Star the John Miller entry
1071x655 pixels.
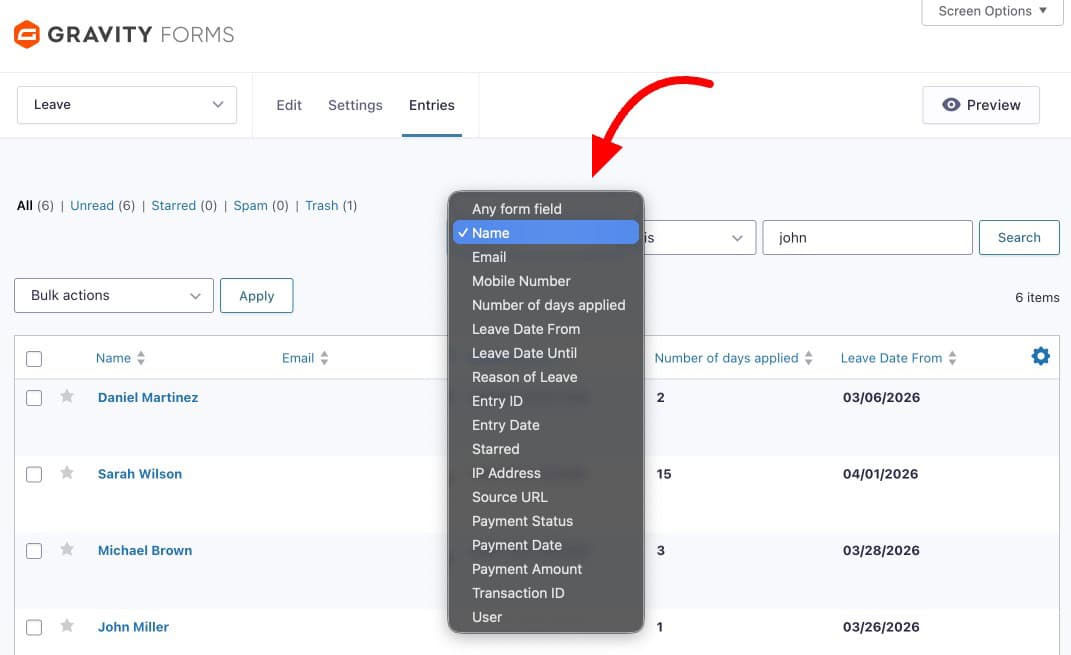67,626
